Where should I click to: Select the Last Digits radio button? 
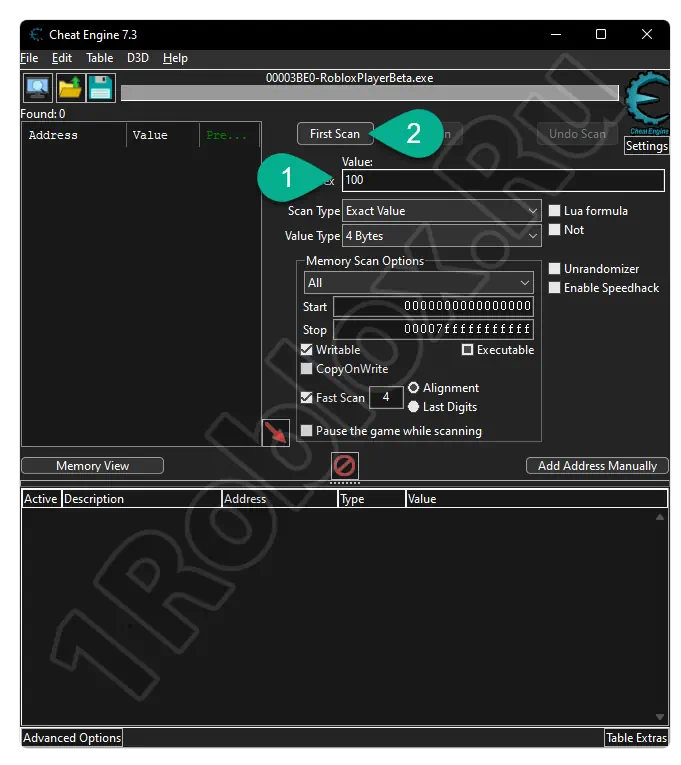pos(413,407)
